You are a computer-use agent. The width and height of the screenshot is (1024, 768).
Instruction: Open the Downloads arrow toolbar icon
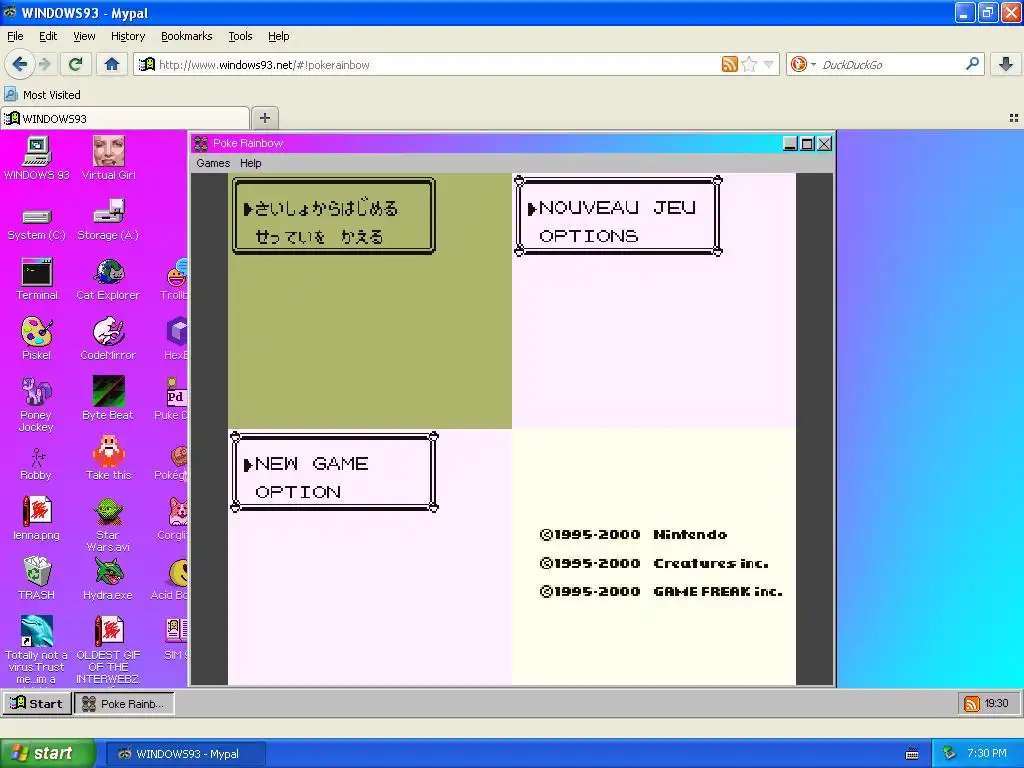pyautogui.click(x=1006, y=64)
